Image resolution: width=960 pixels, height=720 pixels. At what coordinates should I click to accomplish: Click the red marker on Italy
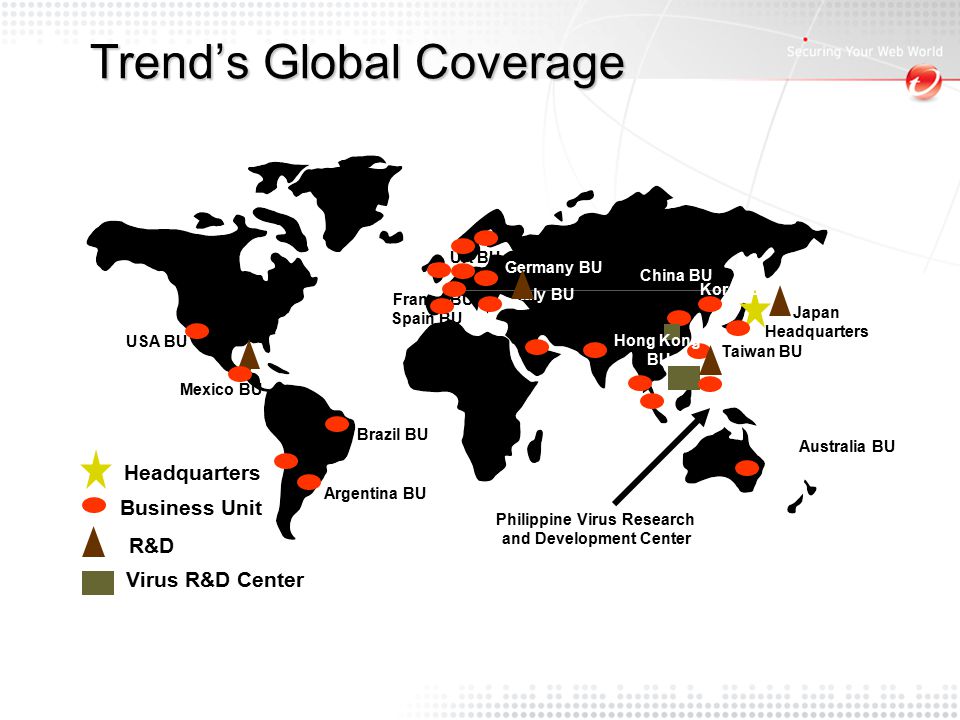[490, 304]
